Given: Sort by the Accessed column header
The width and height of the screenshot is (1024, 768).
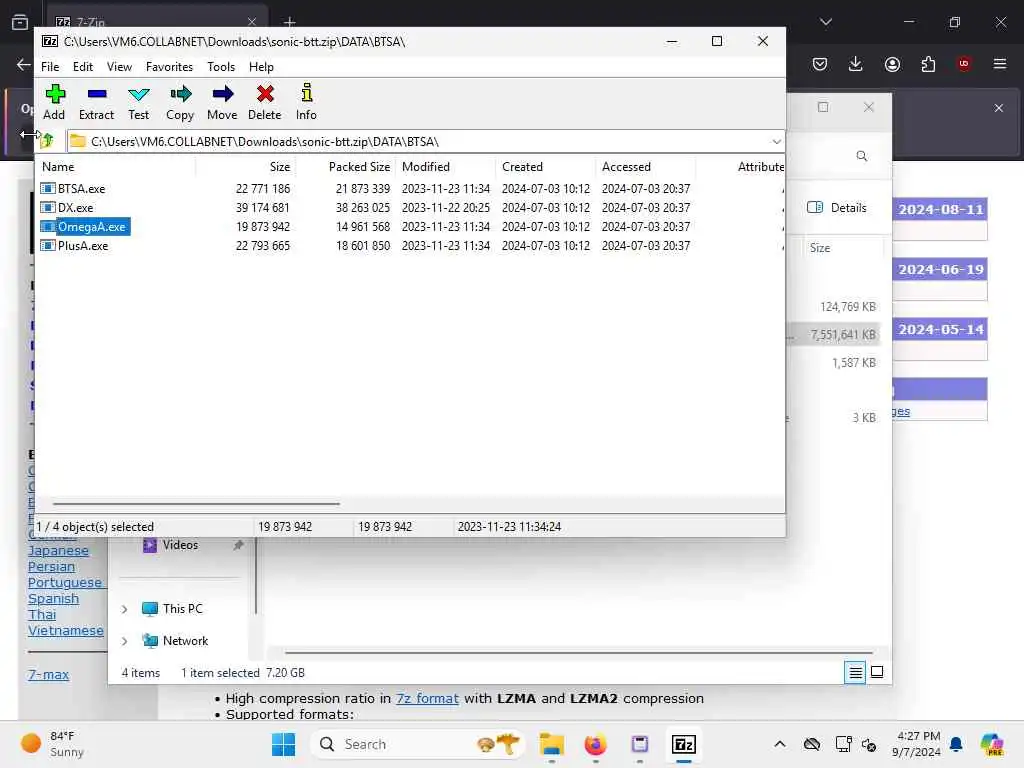Looking at the screenshot, I should point(645,167).
